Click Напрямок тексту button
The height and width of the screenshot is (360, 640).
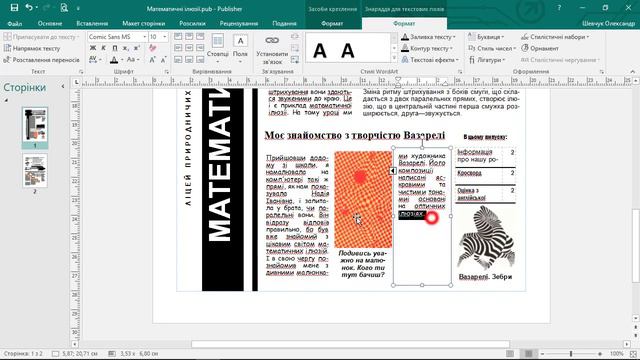tap(32, 48)
